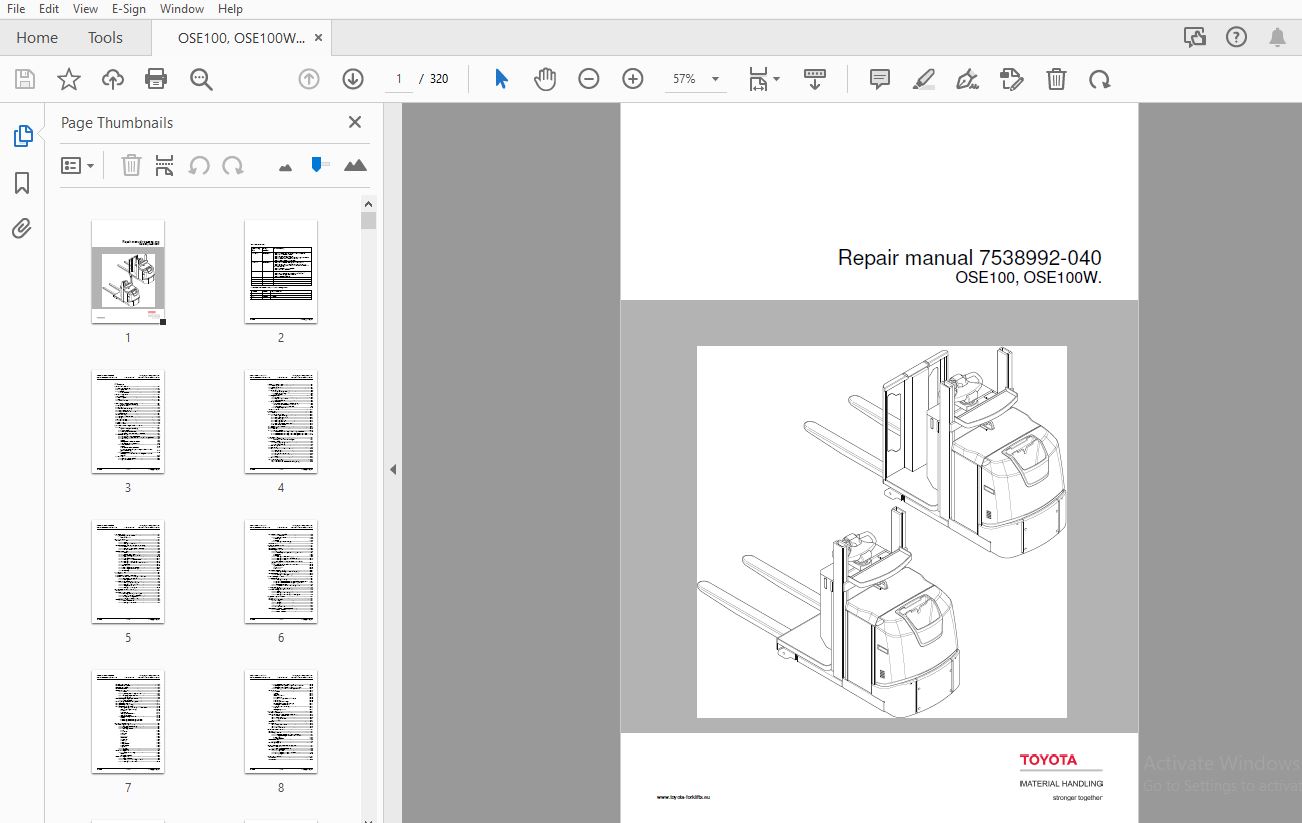Click the www.toyota-forklifts.eu link on page
The width and height of the screenshot is (1302, 823).
click(x=683, y=797)
